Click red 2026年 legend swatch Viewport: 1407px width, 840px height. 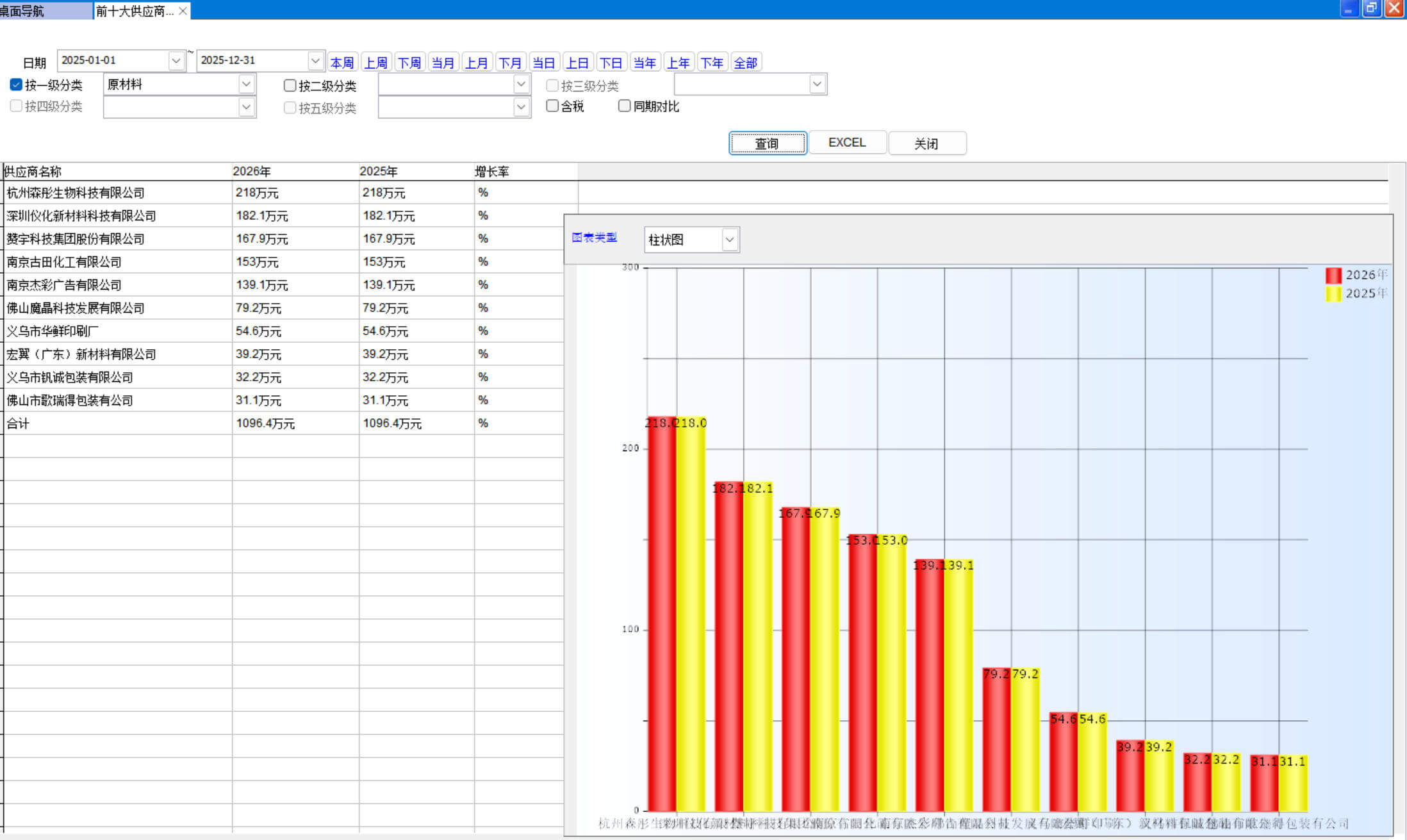(x=1333, y=276)
